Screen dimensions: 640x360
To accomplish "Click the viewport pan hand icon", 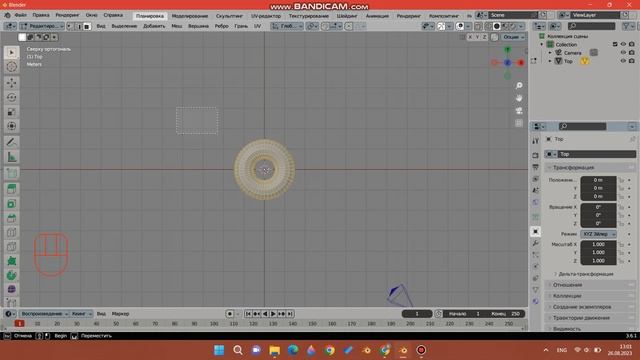I will coord(519,98).
